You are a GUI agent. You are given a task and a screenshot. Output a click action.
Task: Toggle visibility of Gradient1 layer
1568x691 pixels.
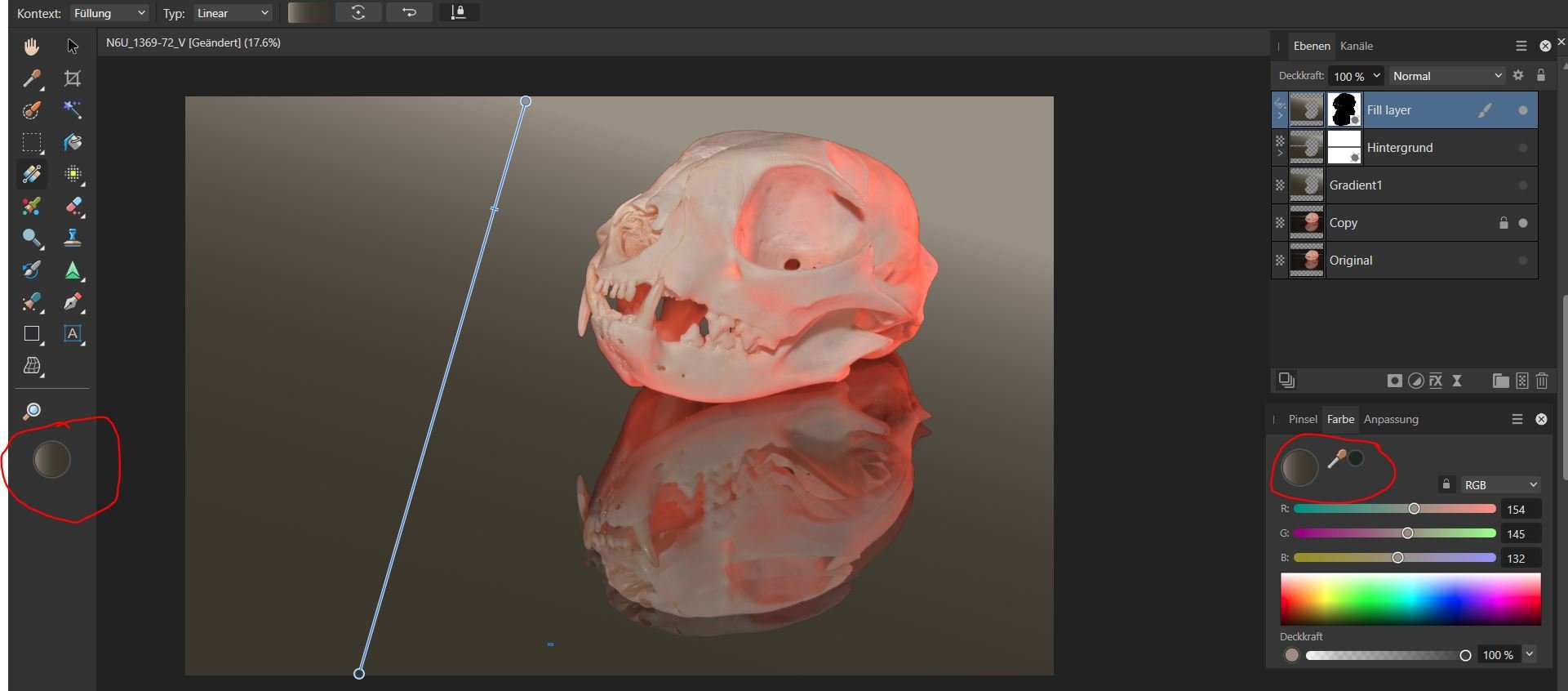1522,185
